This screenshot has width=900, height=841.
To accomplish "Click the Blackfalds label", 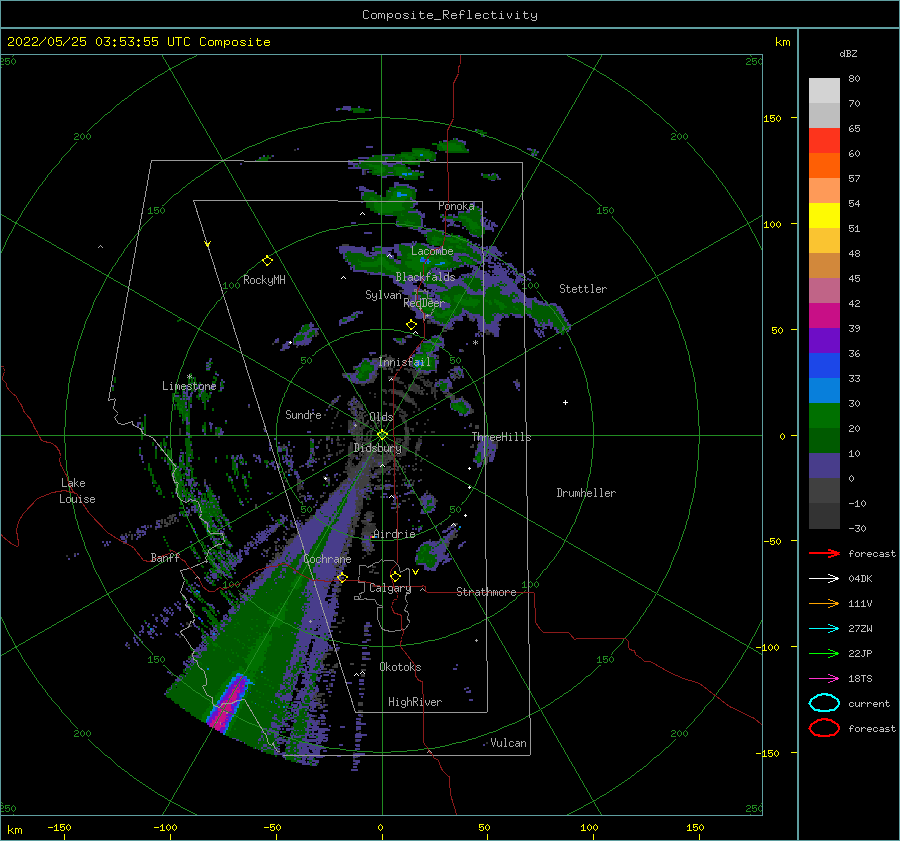I will (x=425, y=277).
